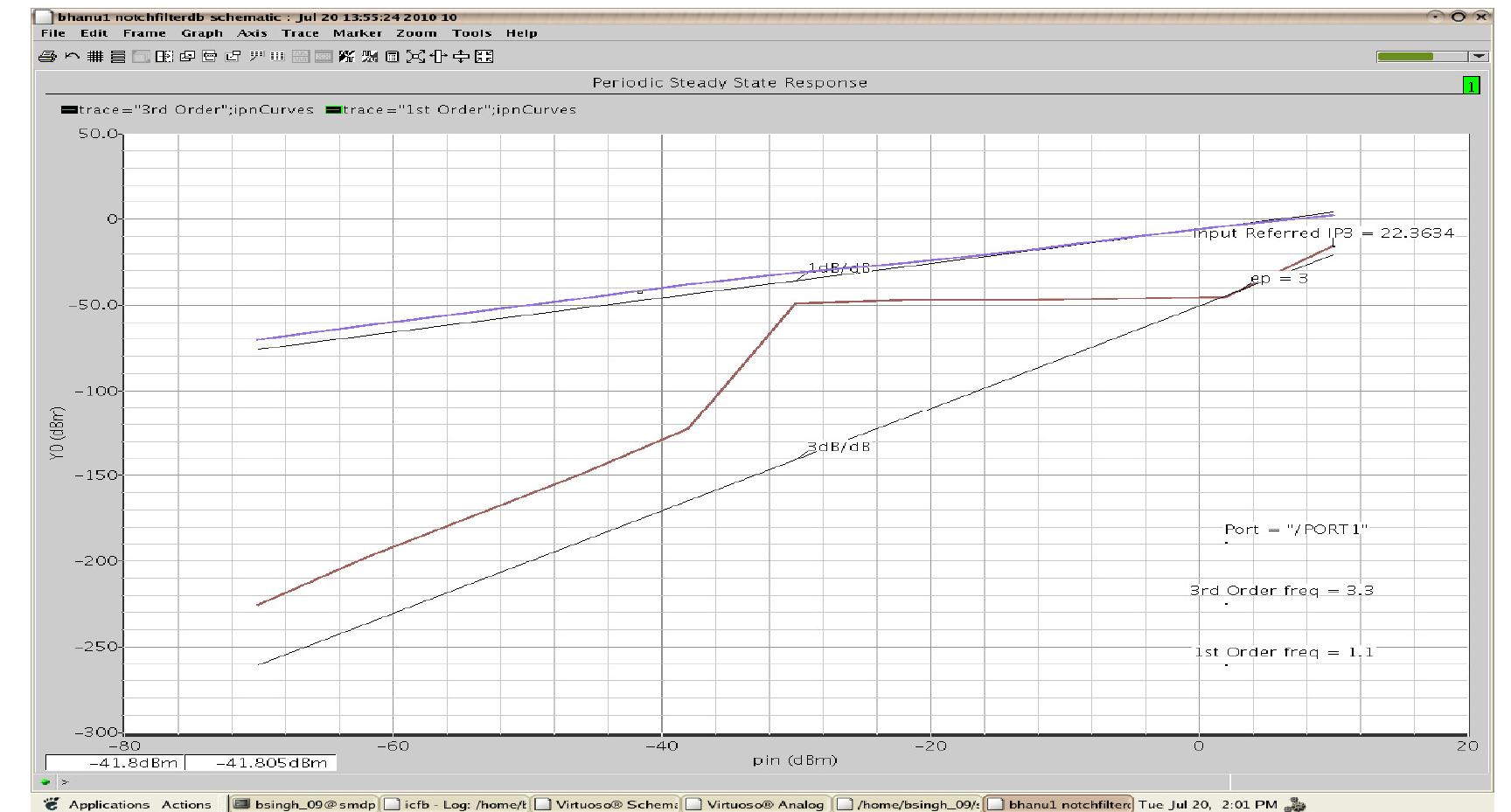Image resolution: width=1511 pixels, height=812 pixels.
Task: Click the ep = 3 marker label
Action: [x=1279, y=279]
